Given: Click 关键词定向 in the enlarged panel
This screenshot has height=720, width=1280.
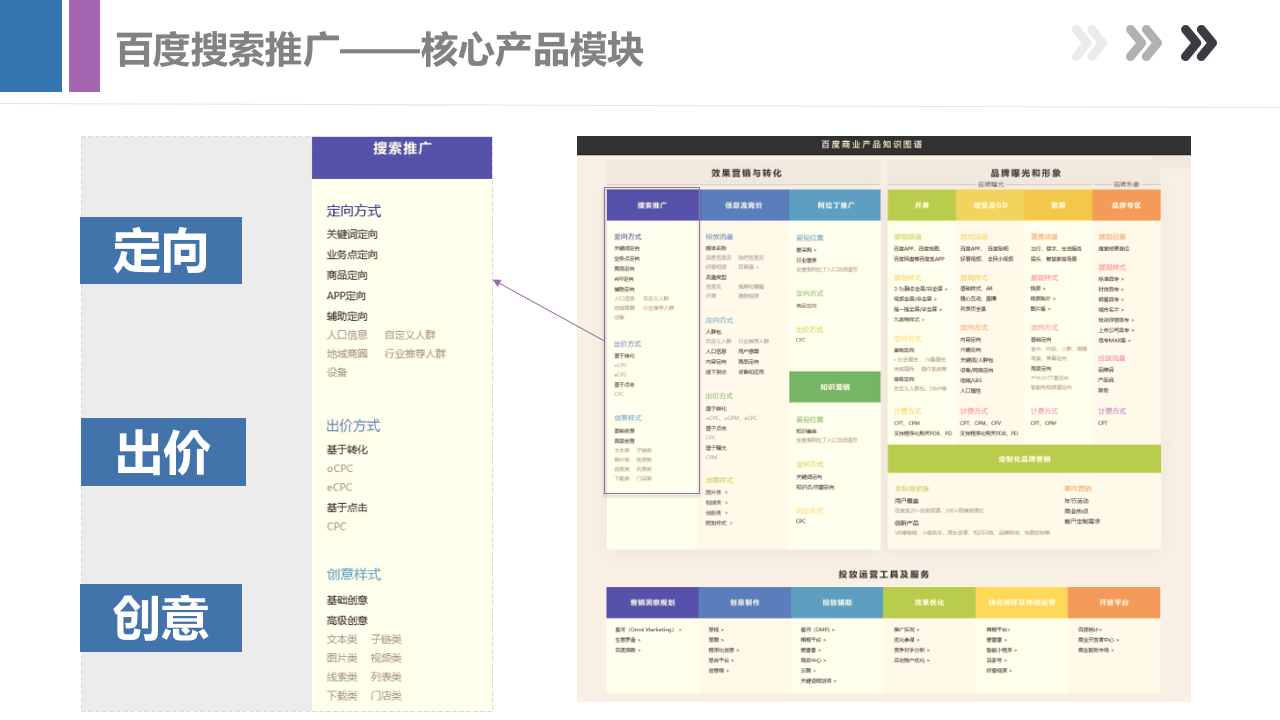Looking at the screenshot, I should (352, 234).
